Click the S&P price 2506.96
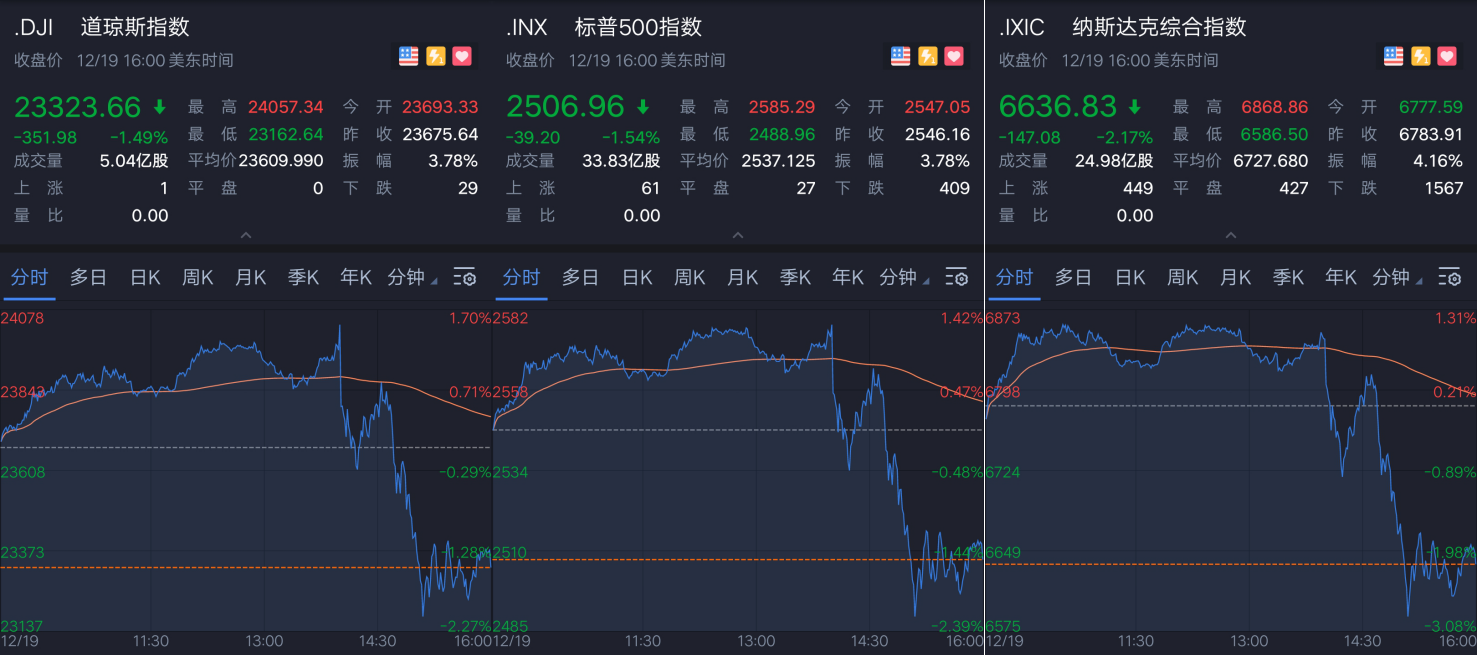This screenshot has width=1478, height=655. coord(565,106)
